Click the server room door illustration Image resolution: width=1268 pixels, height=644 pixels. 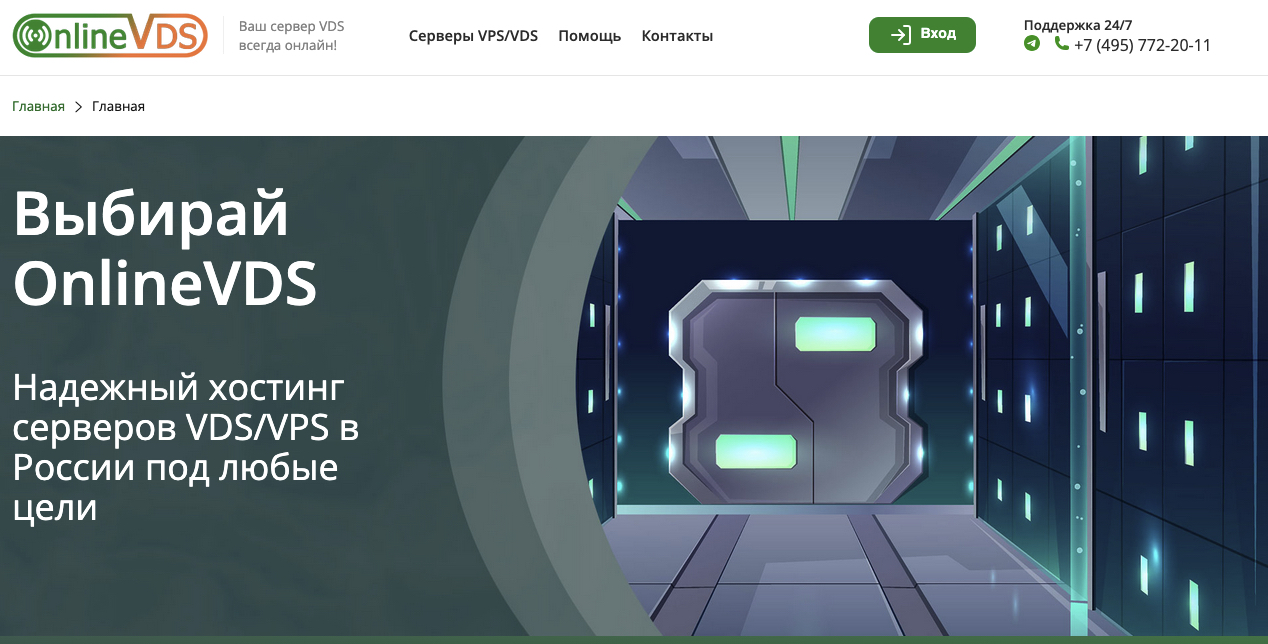[795, 390]
